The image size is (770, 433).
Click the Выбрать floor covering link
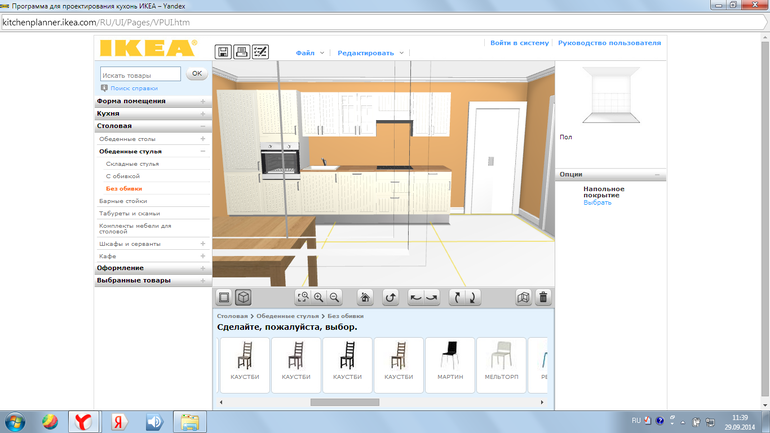click(x=597, y=202)
